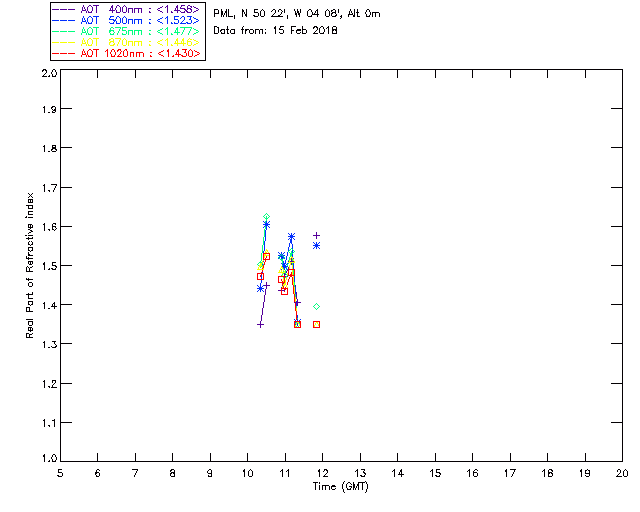This screenshot has height=512, width=640.
Task: Click the y-axis tick label 1.5
Action: coord(49,266)
